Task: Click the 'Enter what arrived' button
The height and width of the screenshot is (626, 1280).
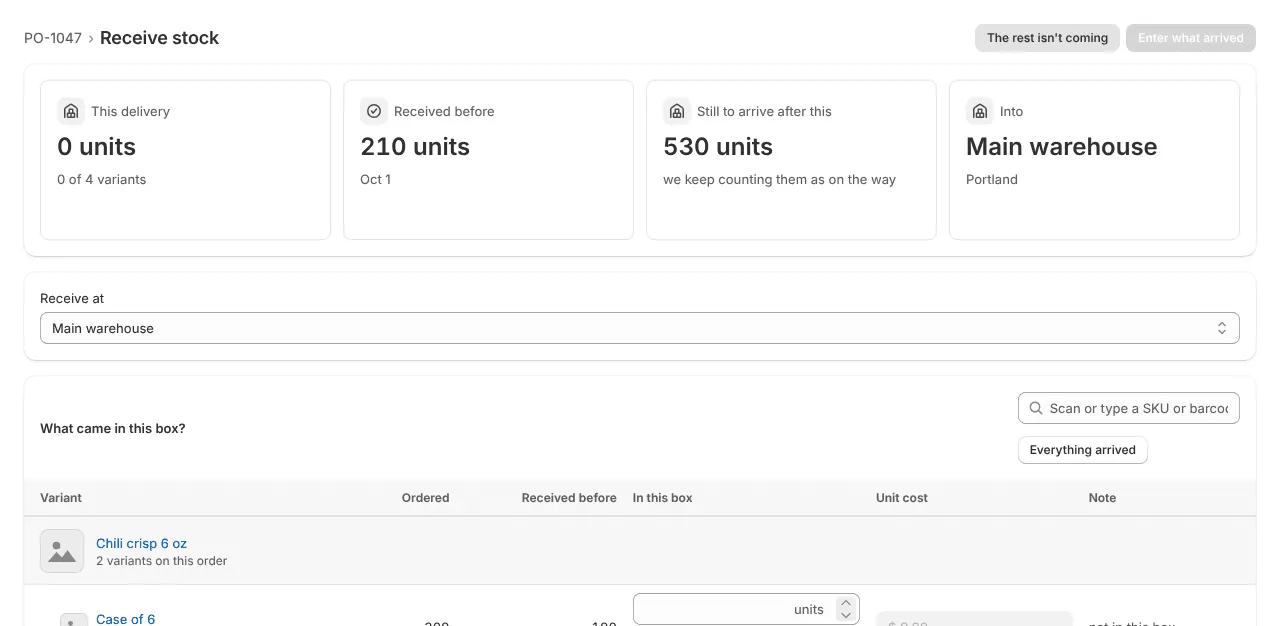Action: click(x=1190, y=38)
